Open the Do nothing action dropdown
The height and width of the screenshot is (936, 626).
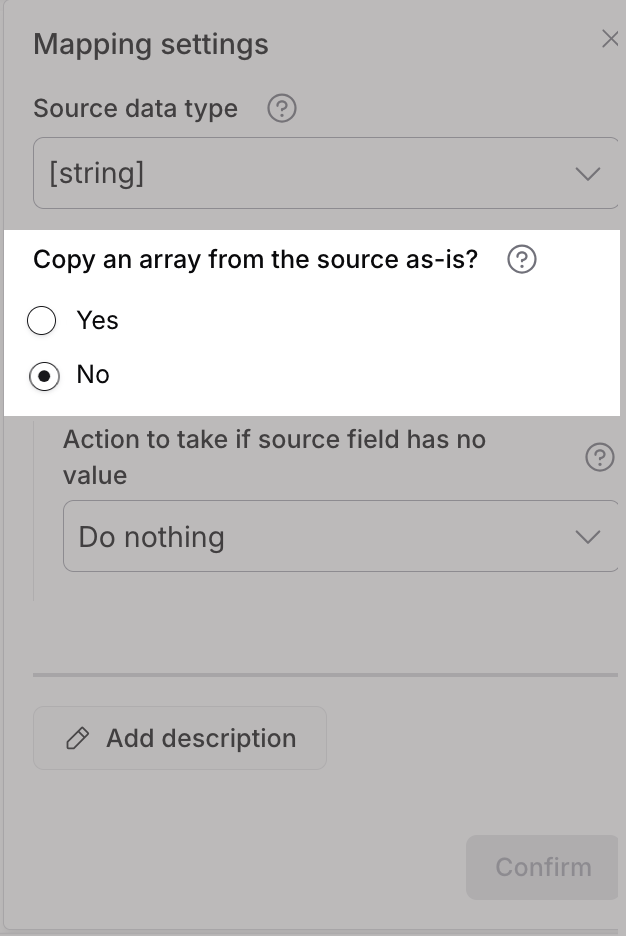click(341, 536)
